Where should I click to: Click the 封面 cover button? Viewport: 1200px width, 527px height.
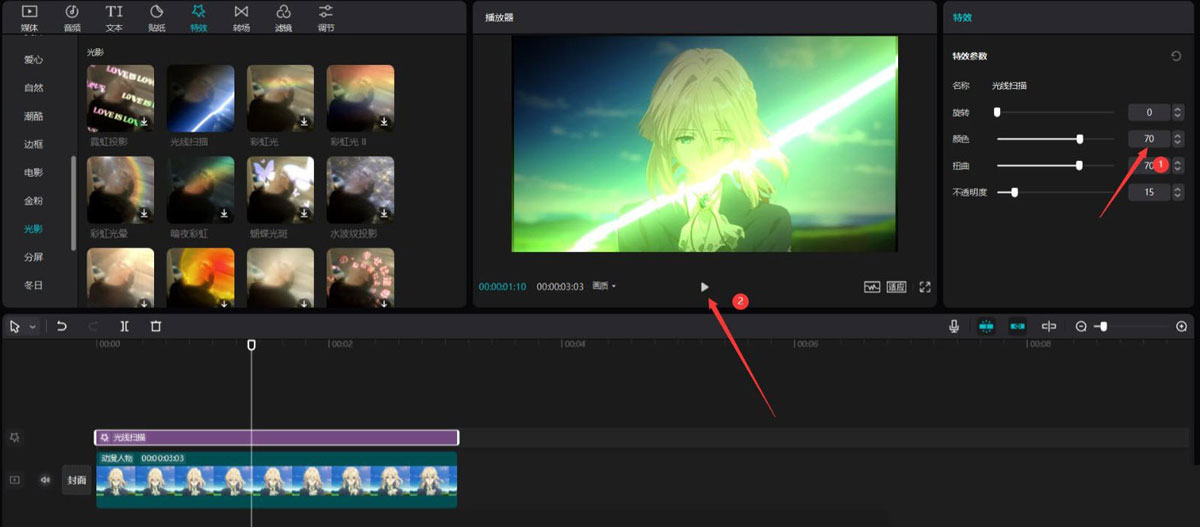coord(77,480)
